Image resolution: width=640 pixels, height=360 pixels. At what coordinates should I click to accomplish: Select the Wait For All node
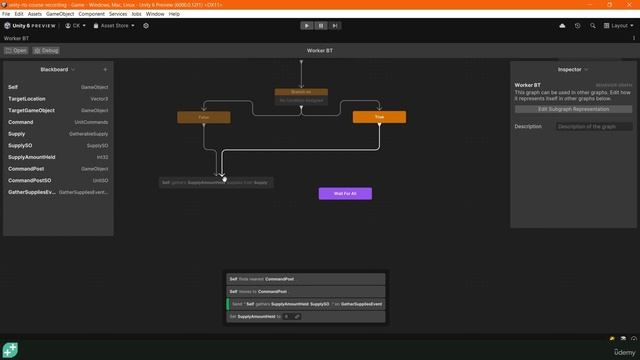[x=345, y=193]
